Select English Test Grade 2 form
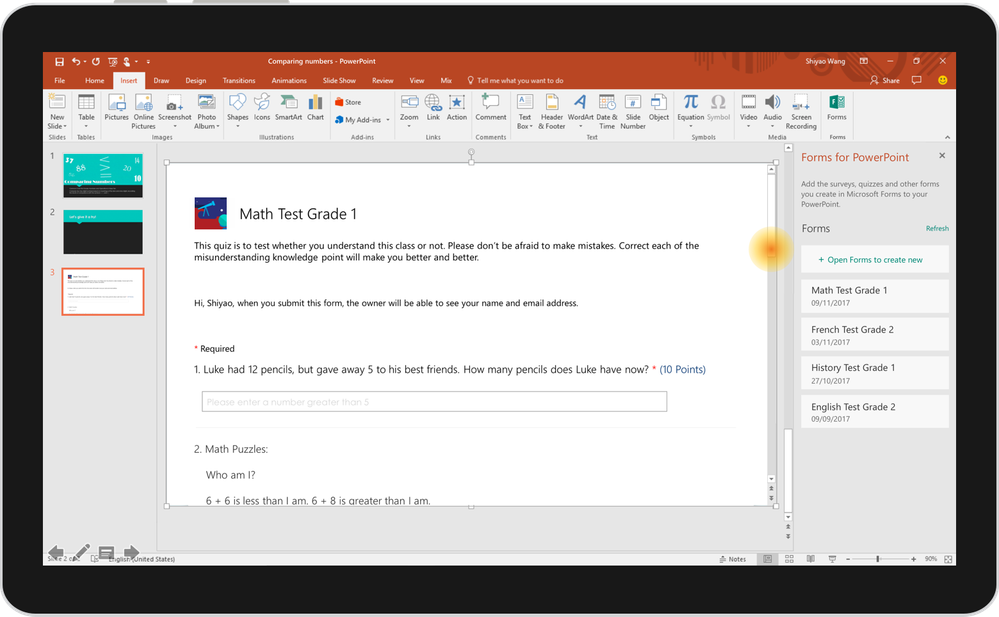Image resolution: width=999 pixels, height=617 pixels. [875, 412]
